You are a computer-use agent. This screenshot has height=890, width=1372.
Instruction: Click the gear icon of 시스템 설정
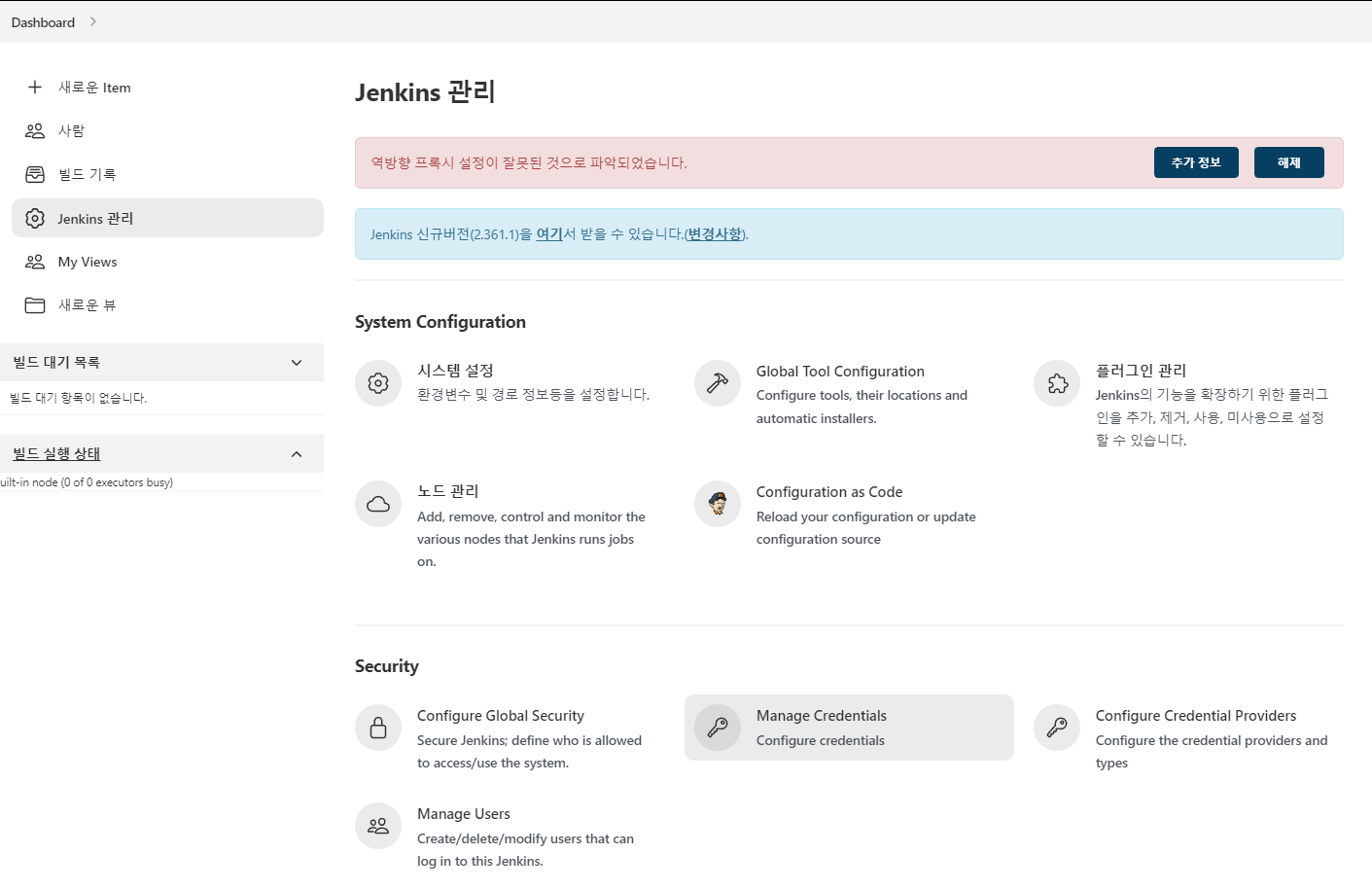click(x=378, y=383)
